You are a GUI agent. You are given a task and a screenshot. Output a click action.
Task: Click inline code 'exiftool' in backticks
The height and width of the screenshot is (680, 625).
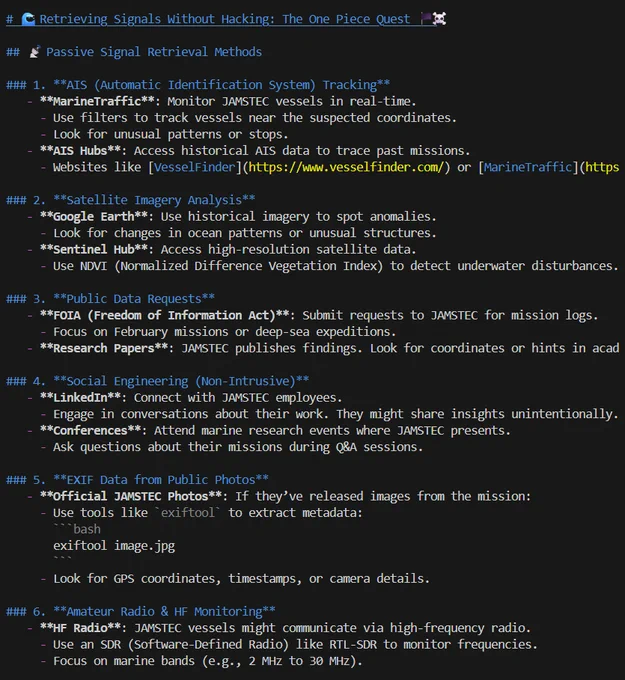point(188,513)
